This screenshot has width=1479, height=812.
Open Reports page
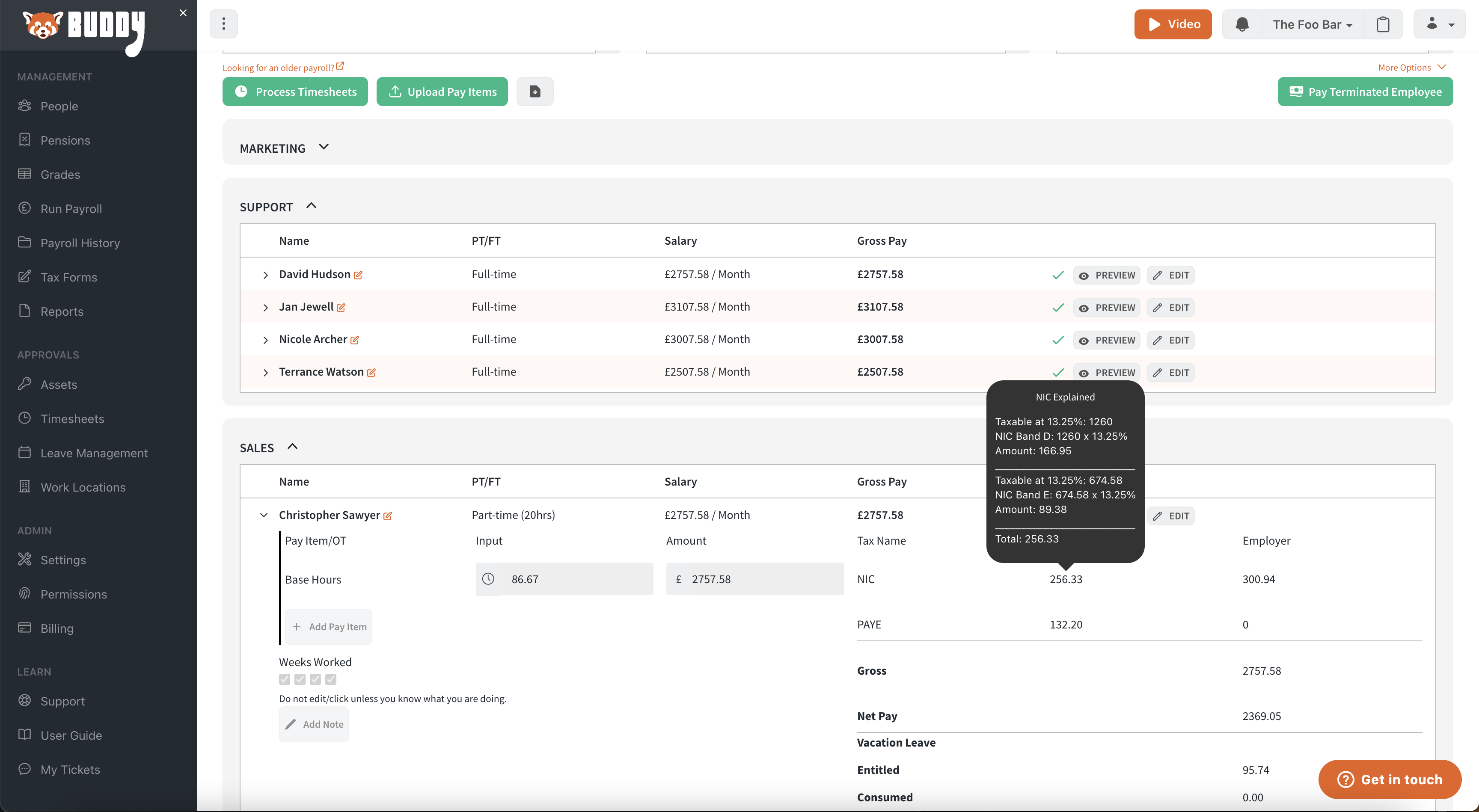62,311
